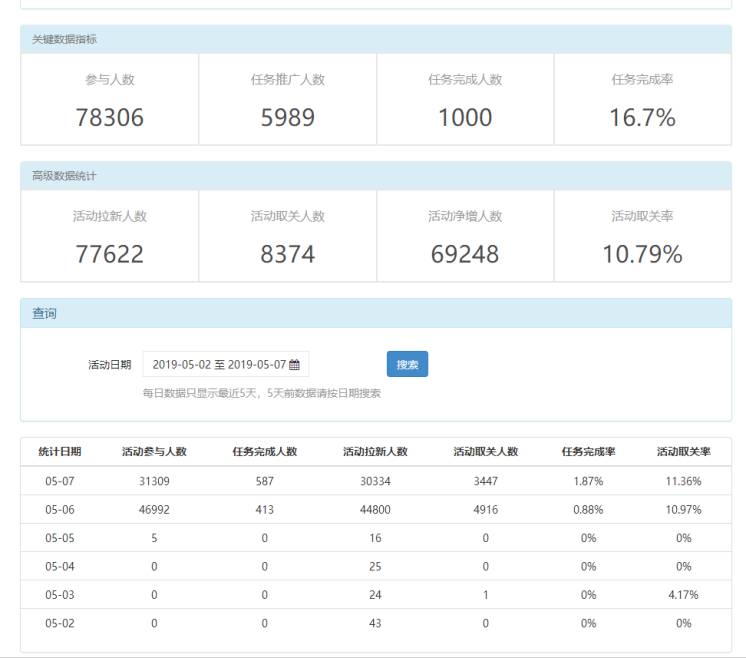Click the 查询 panel header
The image size is (746, 658).
(375, 313)
